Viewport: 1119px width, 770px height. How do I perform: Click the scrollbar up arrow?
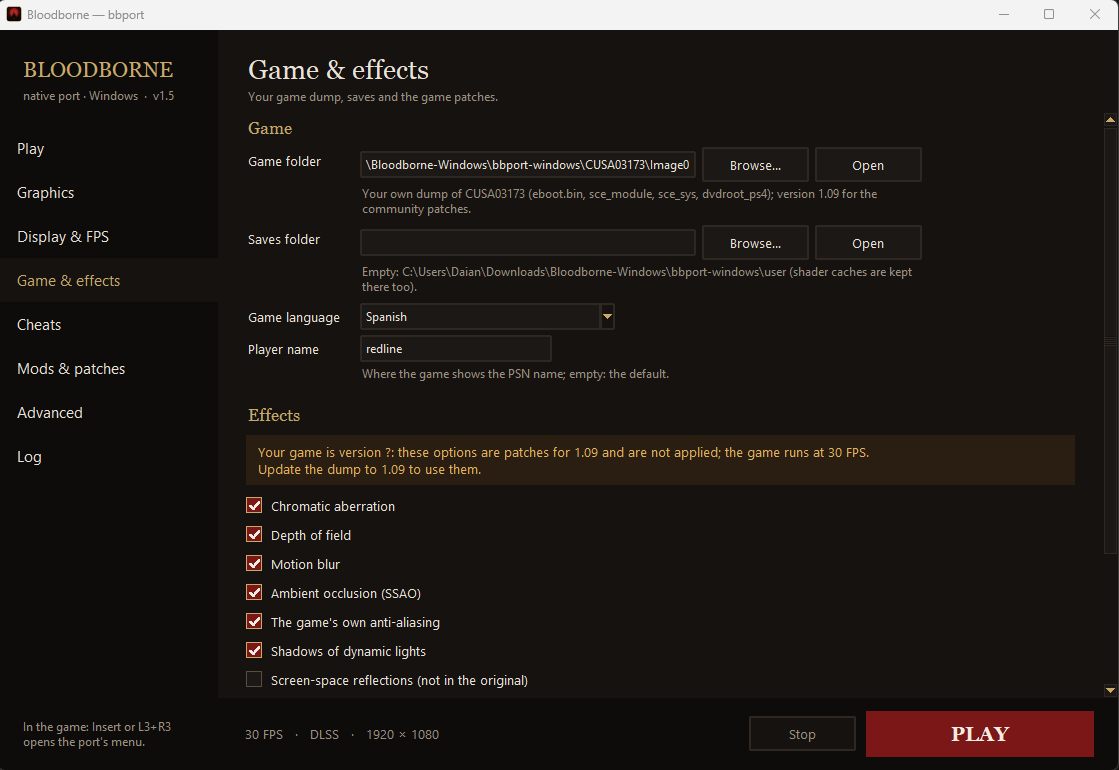click(x=1110, y=120)
